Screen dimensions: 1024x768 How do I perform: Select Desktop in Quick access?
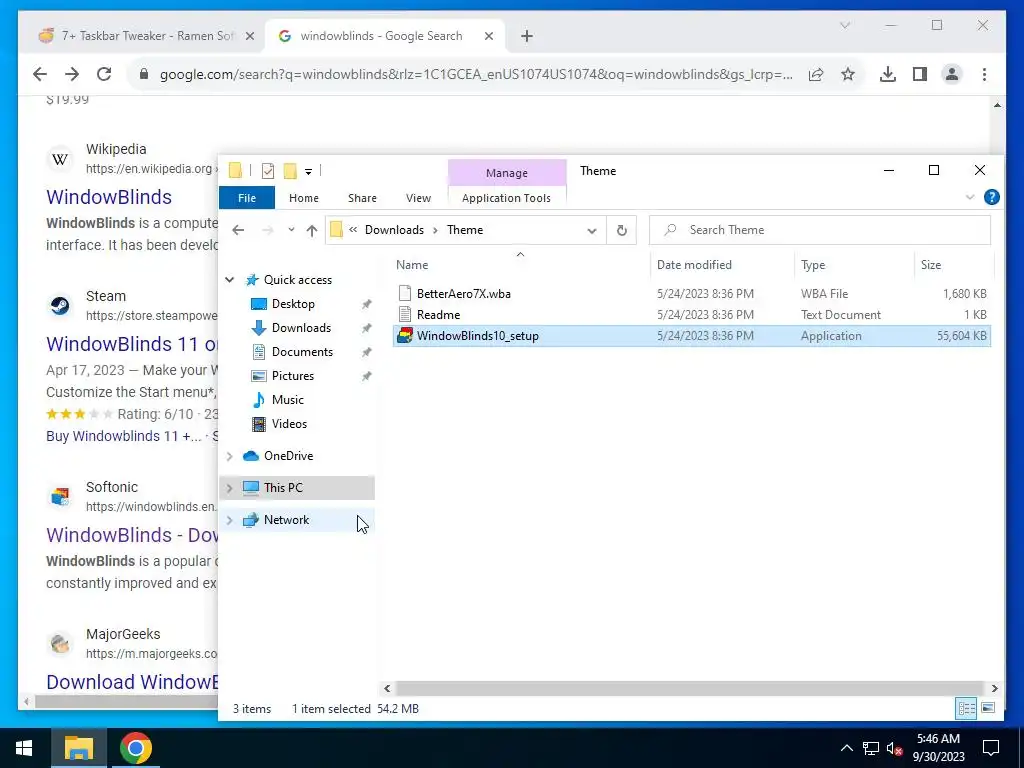[x=293, y=304]
